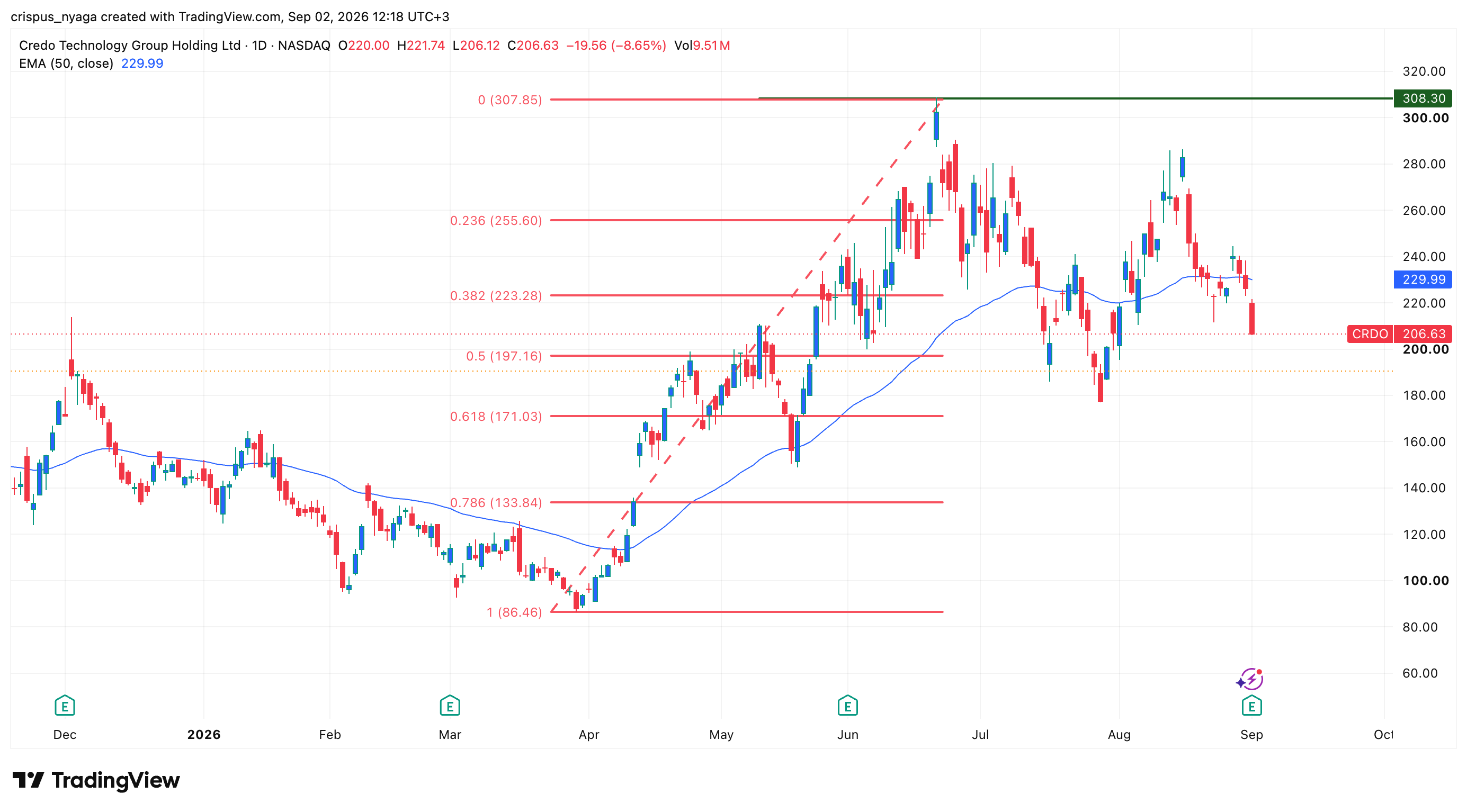Click the 240.00 price axis tick
Screen dimensions: 1467x812
pos(1424,257)
